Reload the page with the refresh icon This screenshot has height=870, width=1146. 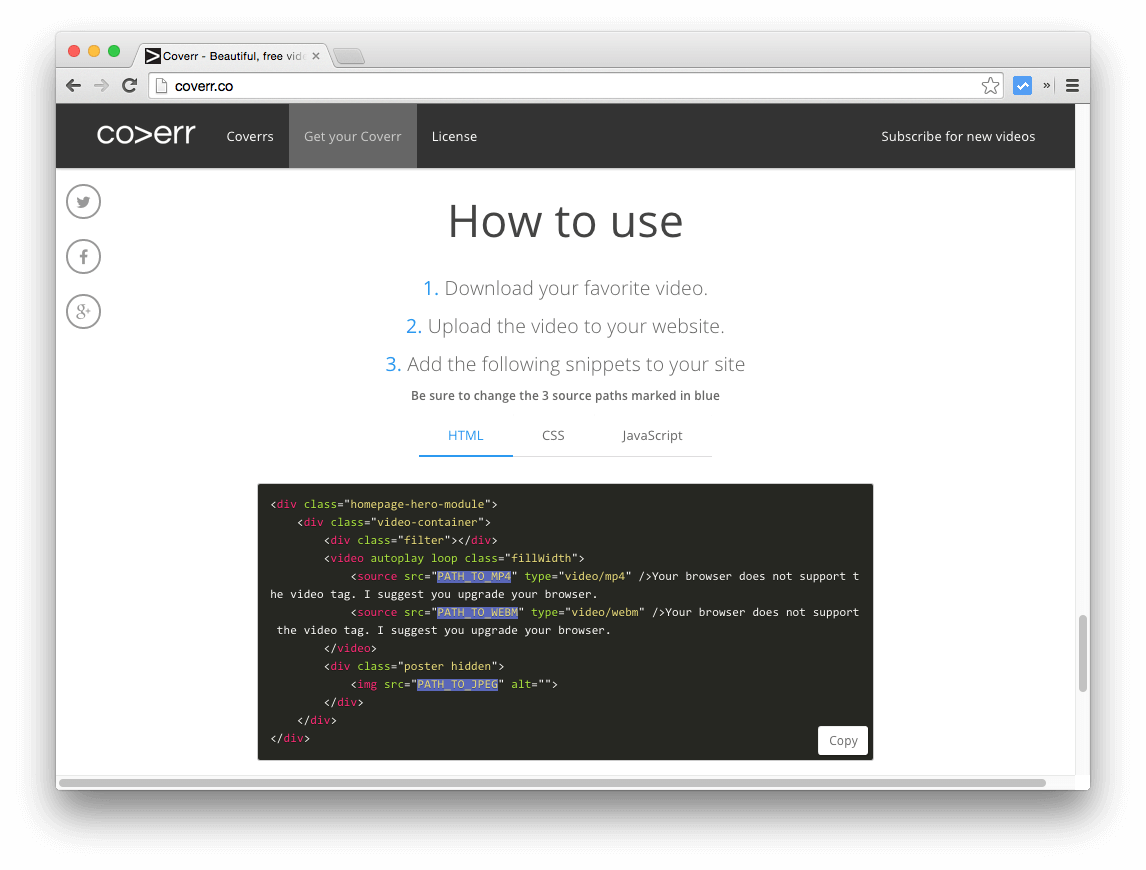(x=129, y=85)
